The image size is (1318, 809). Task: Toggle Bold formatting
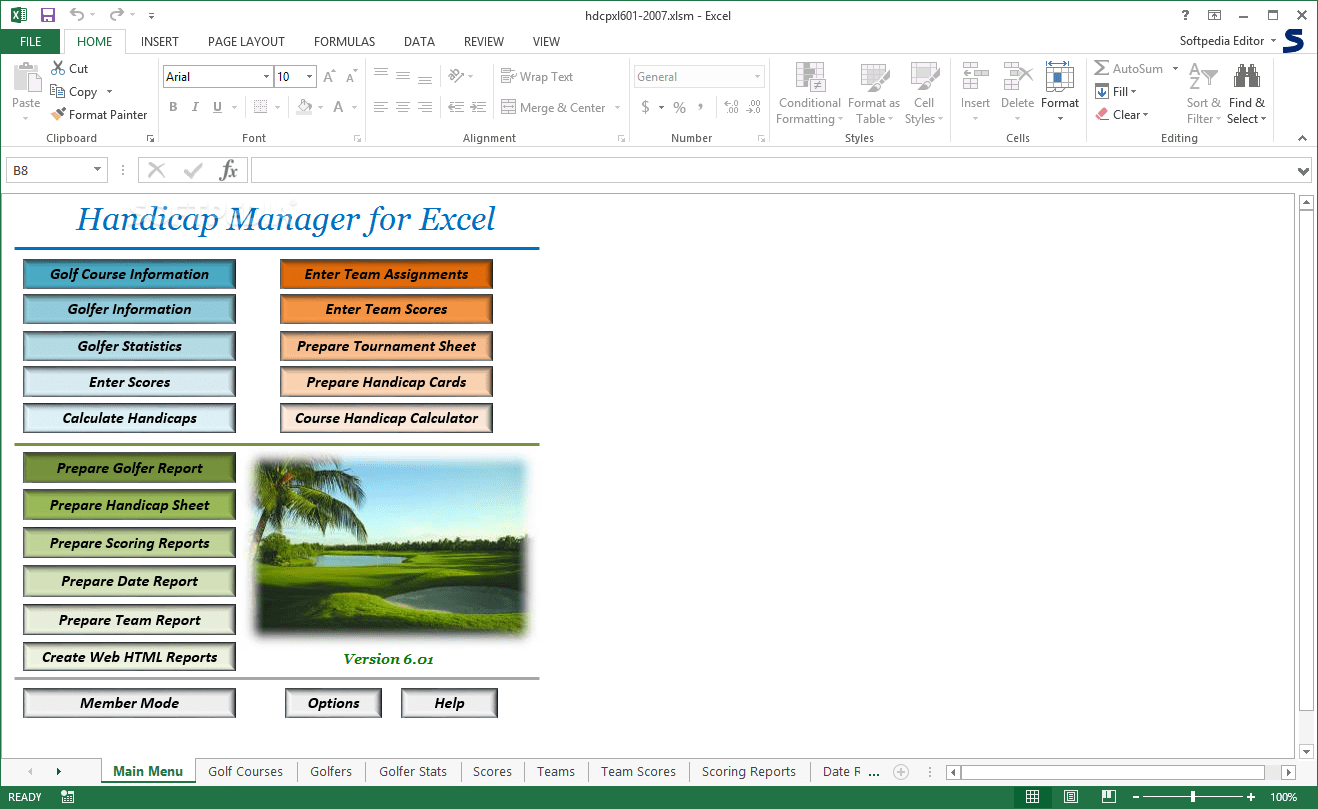click(173, 107)
